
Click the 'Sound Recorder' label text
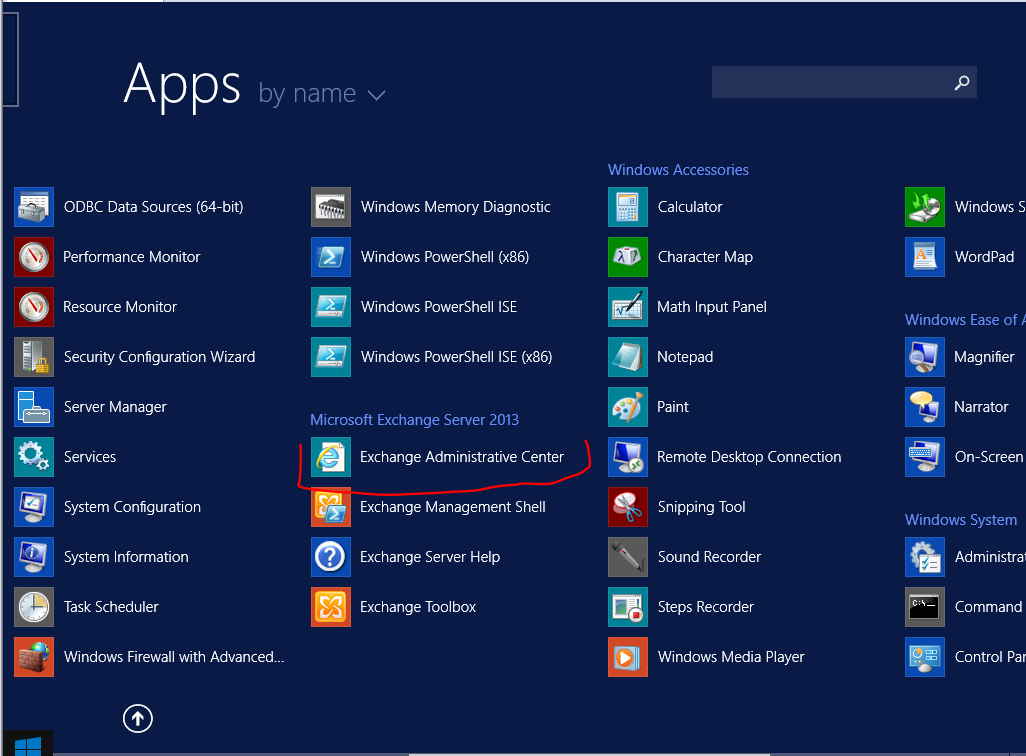pyautogui.click(x=709, y=557)
